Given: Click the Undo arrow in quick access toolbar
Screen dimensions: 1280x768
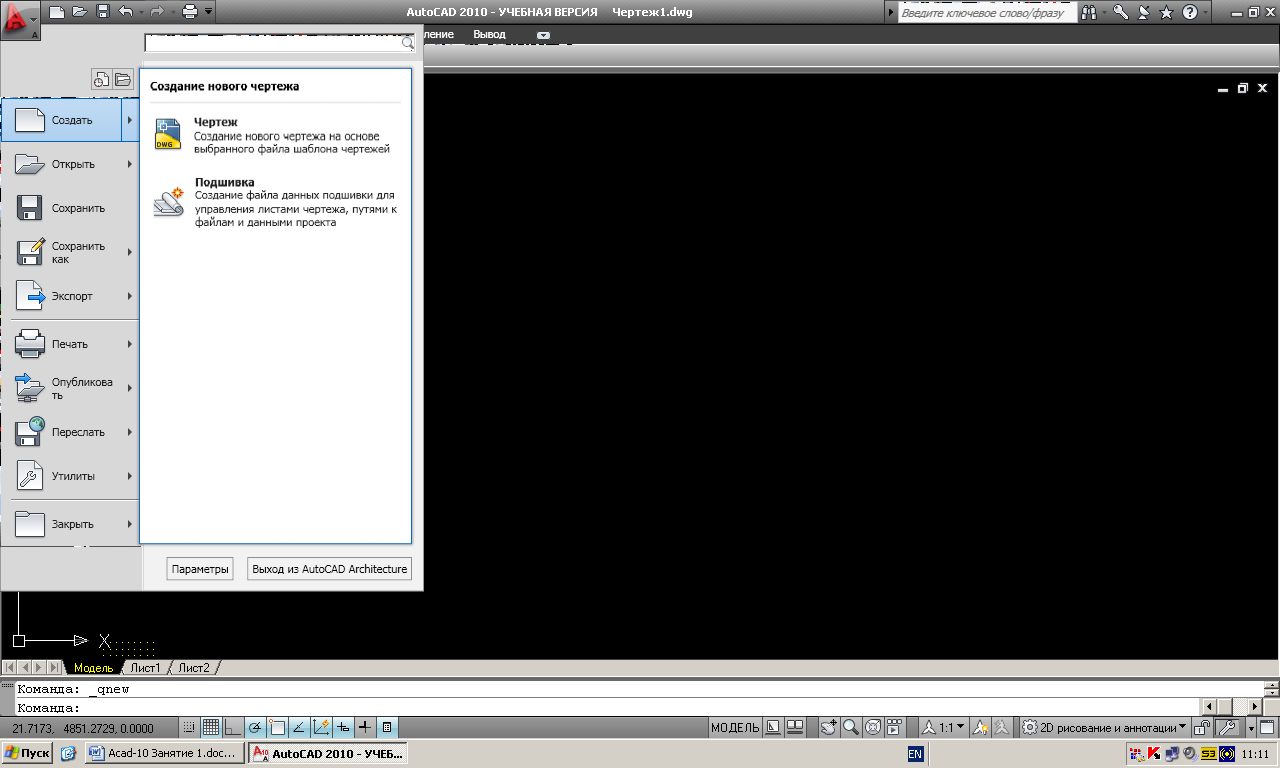Looking at the screenshot, I should click(x=125, y=12).
